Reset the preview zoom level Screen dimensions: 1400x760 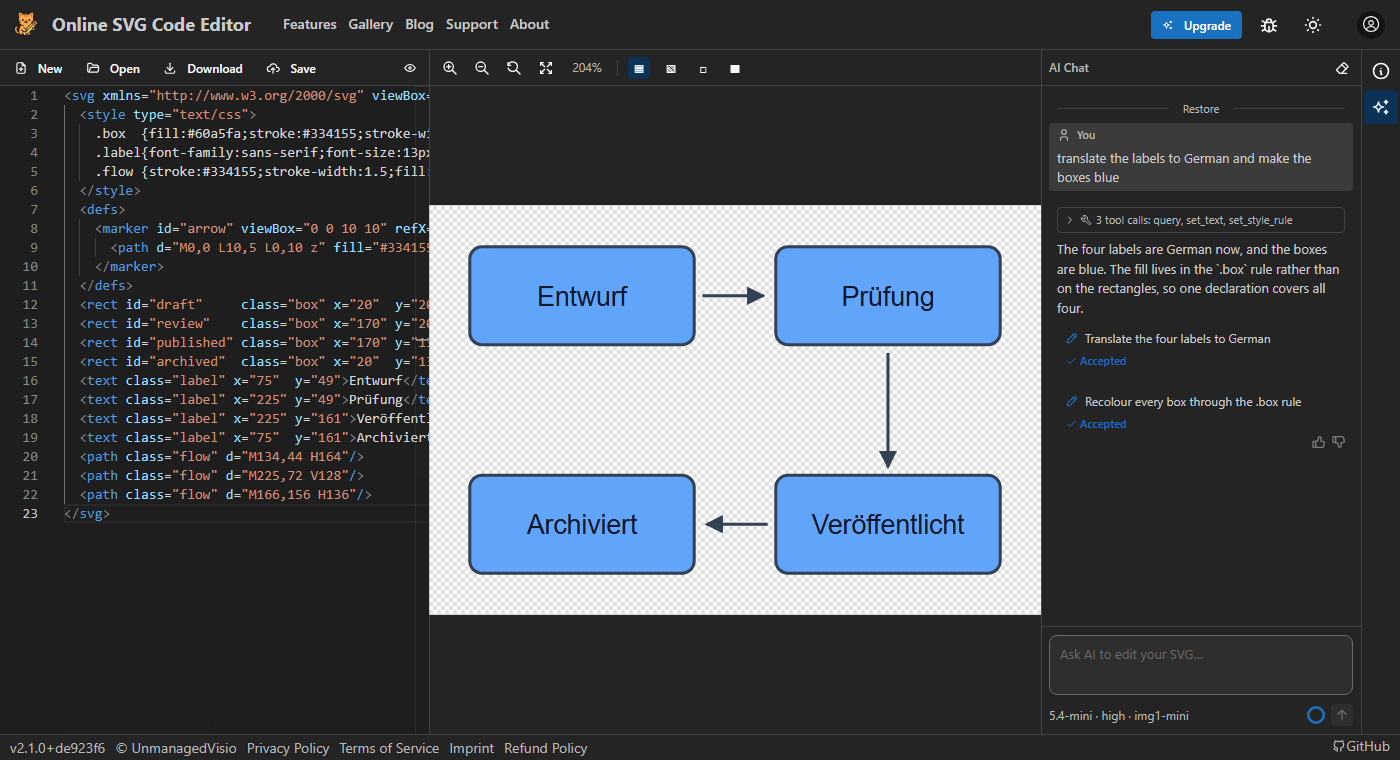[514, 68]
